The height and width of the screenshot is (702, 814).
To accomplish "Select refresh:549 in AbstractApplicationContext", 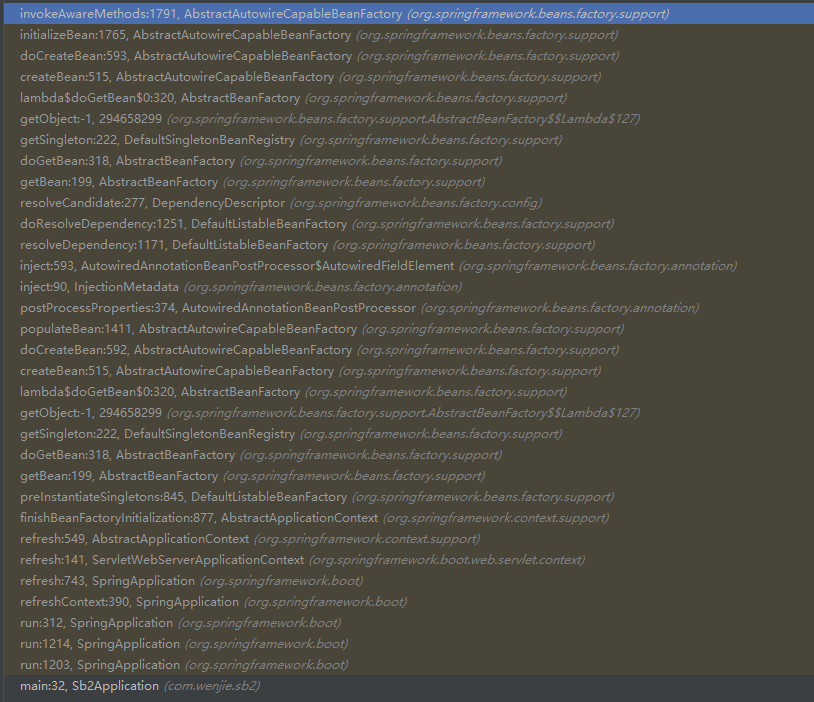I will pyautogui.click(x=409, y=539).
